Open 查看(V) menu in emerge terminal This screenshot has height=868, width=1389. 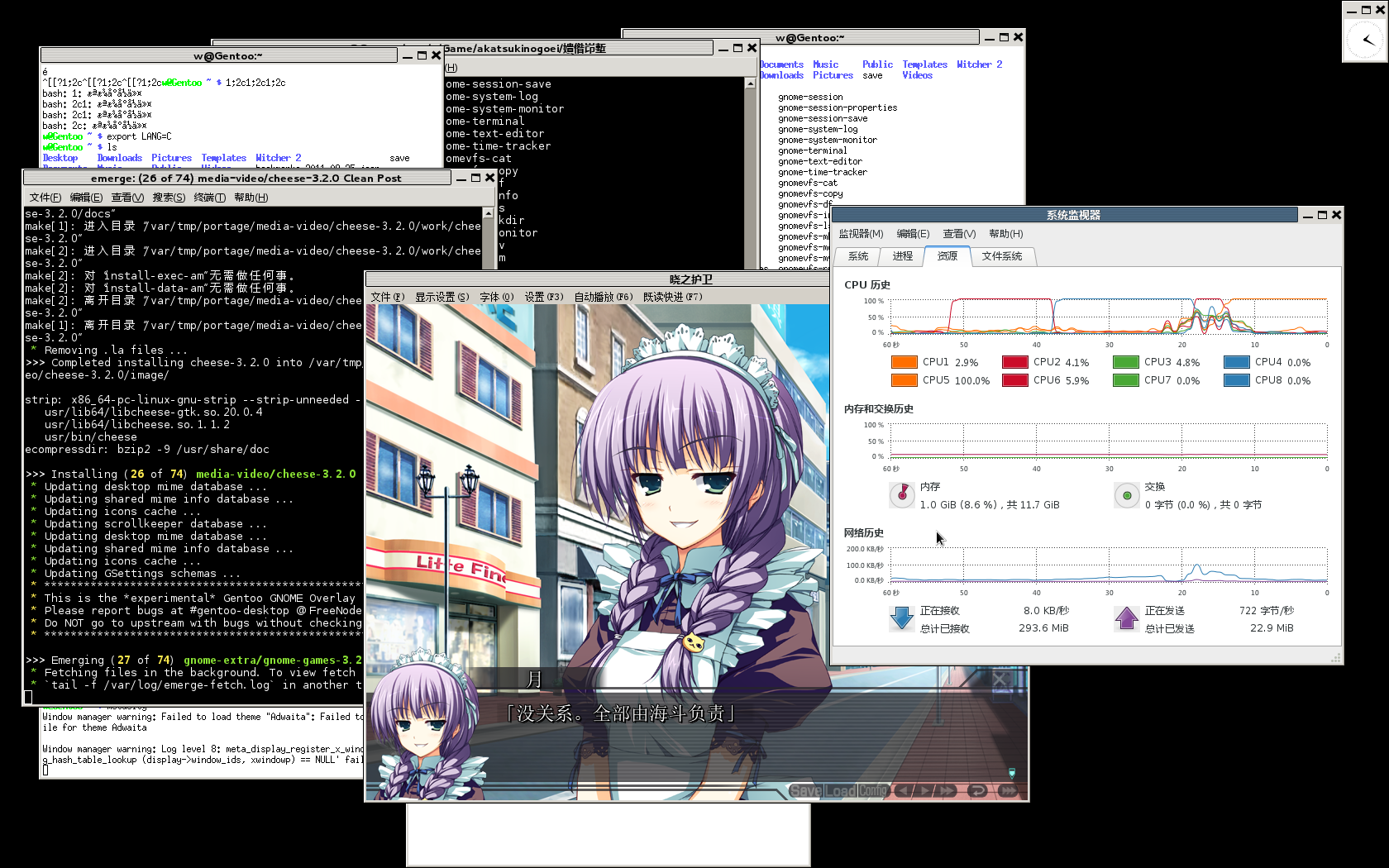(x=127, y=198)
